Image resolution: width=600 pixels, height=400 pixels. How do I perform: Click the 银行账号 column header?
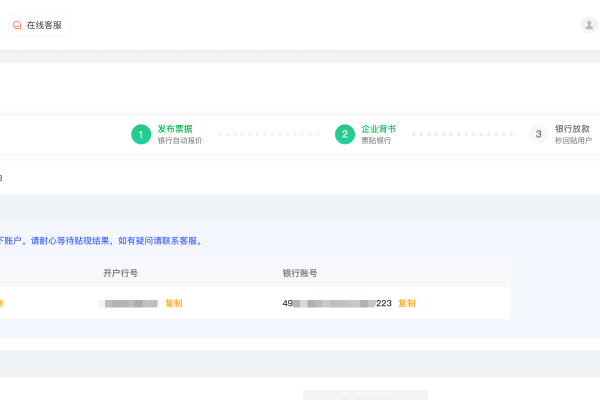(300, 273)
